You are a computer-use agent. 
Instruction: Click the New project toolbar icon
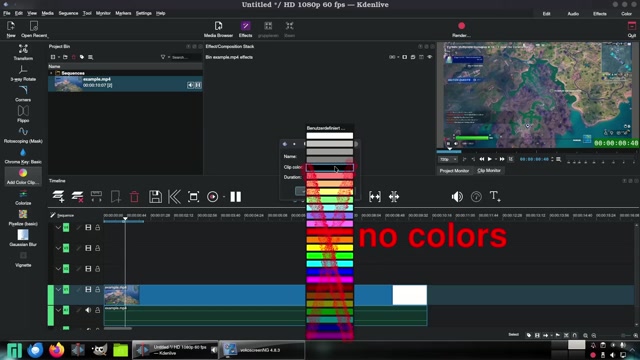pos(11,29)
